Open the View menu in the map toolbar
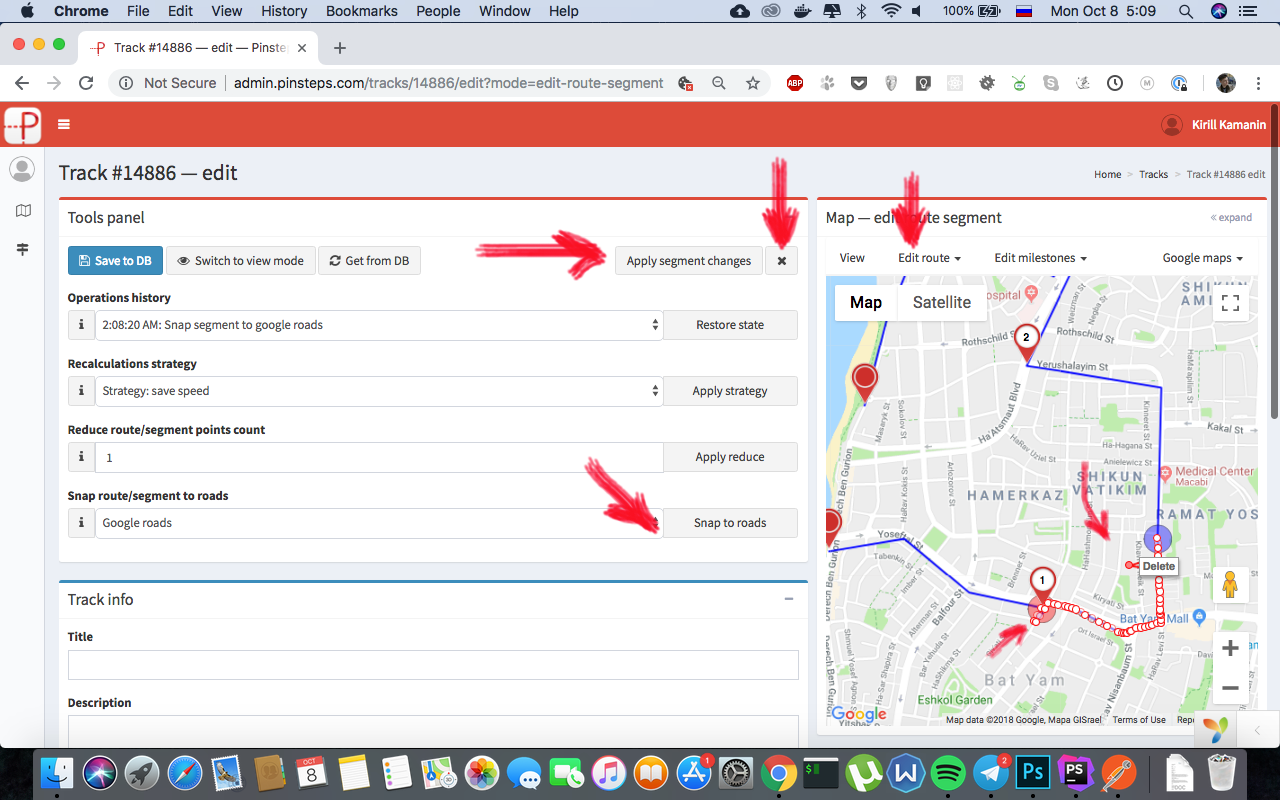 point(852,258)
